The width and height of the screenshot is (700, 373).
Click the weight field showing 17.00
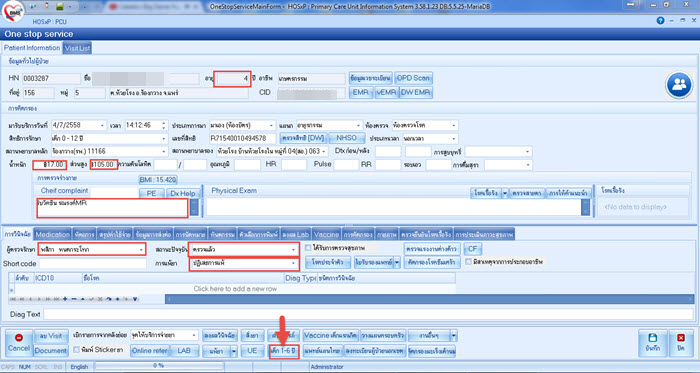pos(50,165)
